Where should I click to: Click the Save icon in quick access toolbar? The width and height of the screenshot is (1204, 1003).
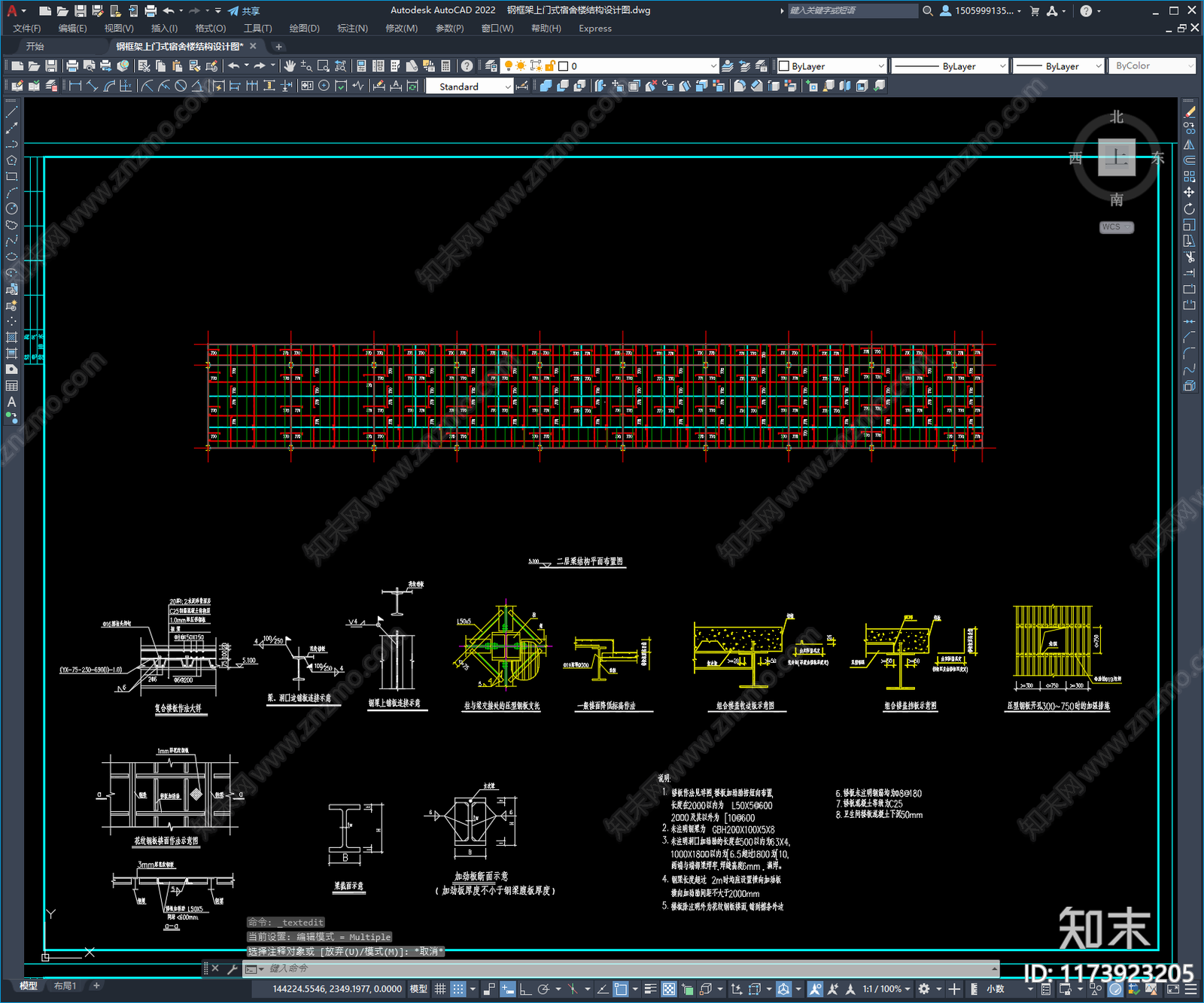point(80,11)
